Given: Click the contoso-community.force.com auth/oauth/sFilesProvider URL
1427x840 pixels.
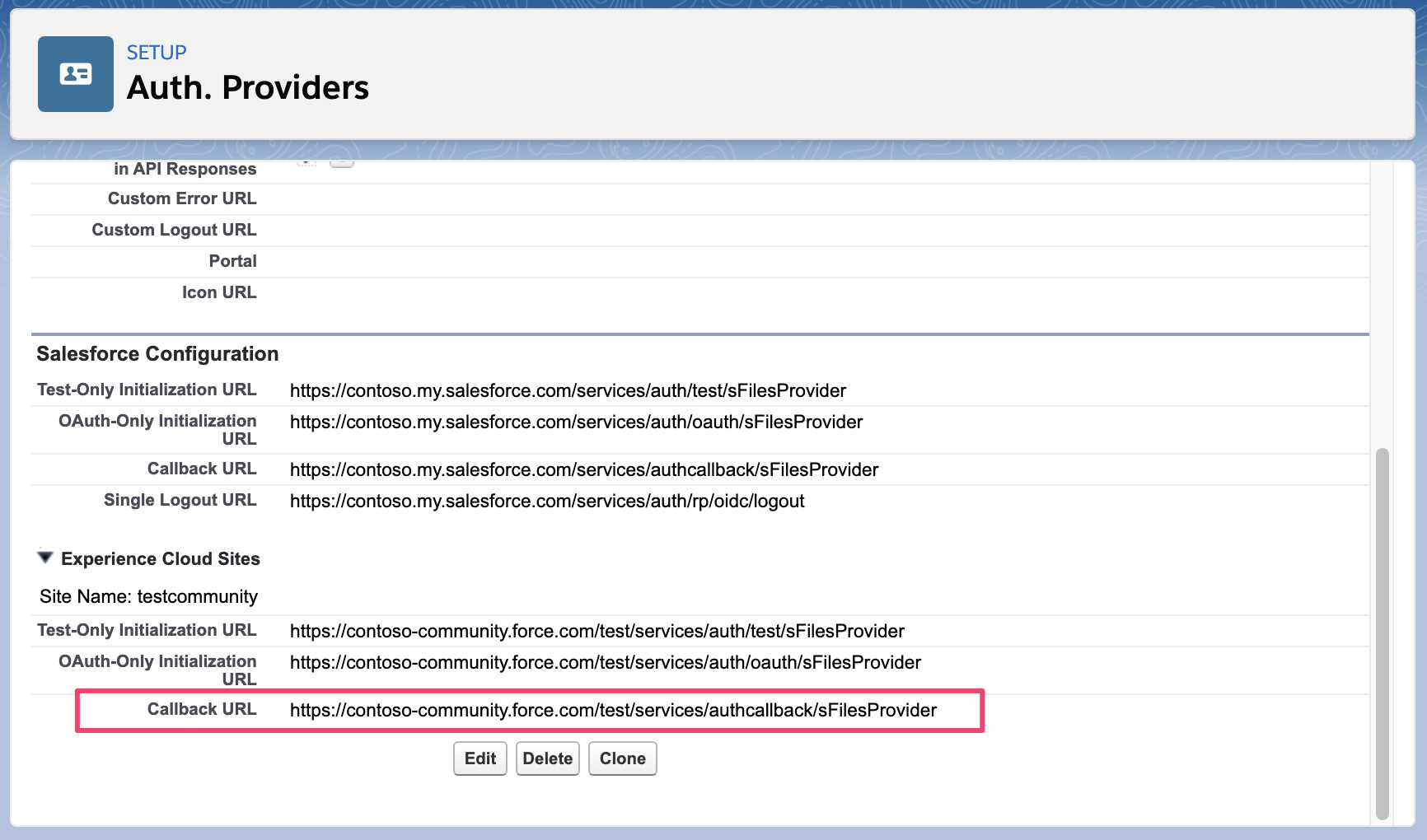Looking at the screenshot, I should point(606,662).
